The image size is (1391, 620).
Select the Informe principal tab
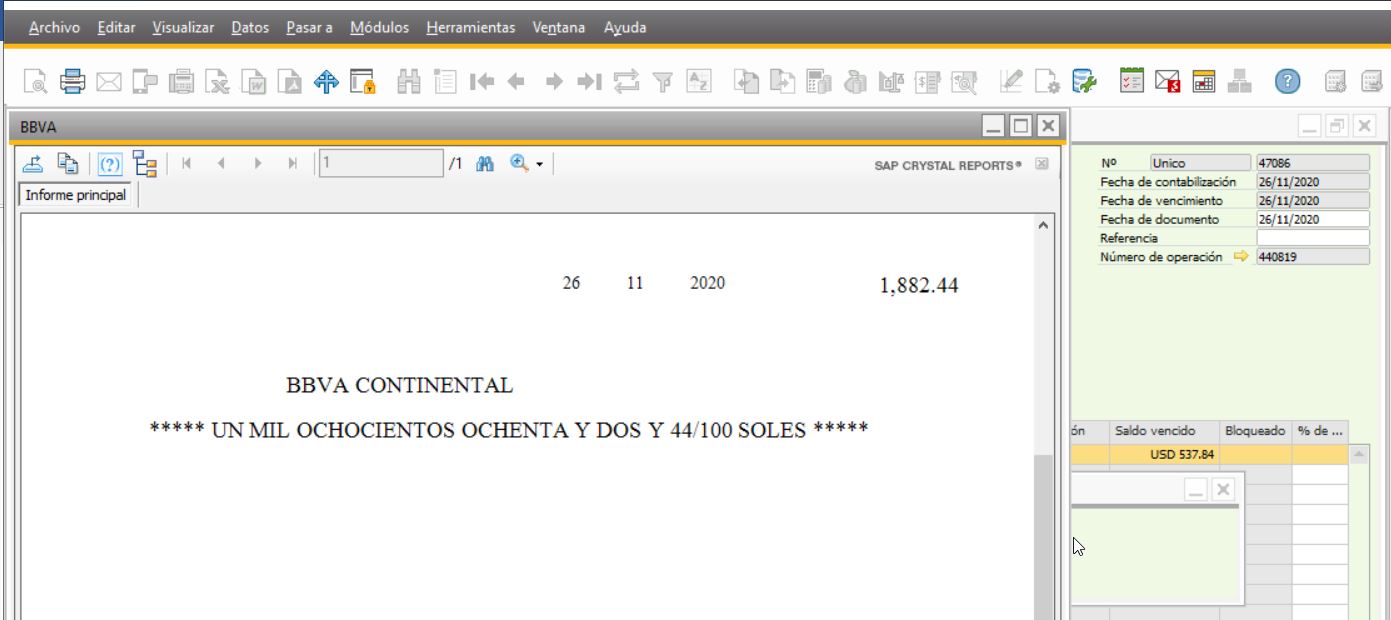pyautogui.click(x=77, y=195)
